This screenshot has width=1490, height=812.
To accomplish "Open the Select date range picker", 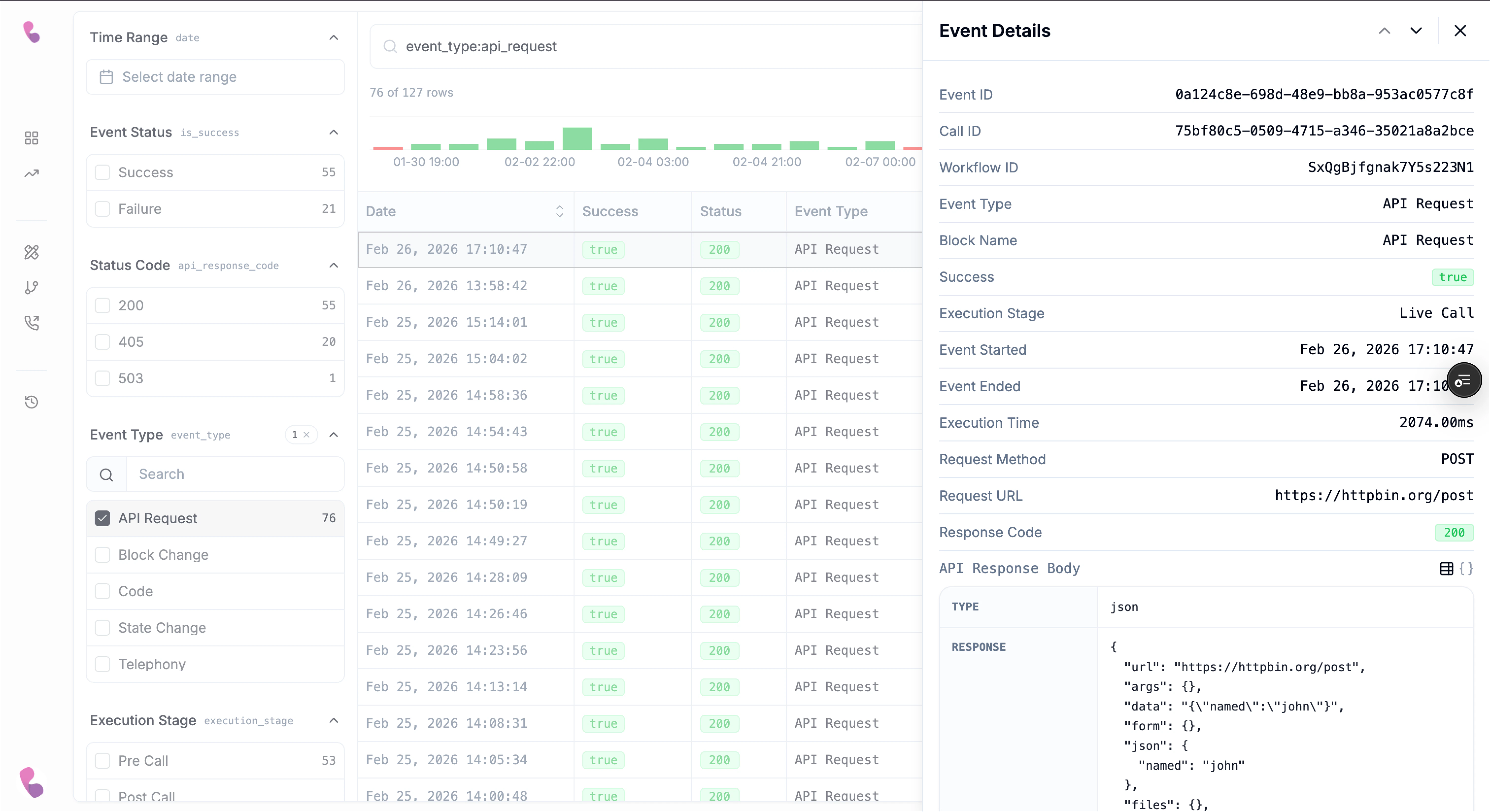I will pos(215,77).
